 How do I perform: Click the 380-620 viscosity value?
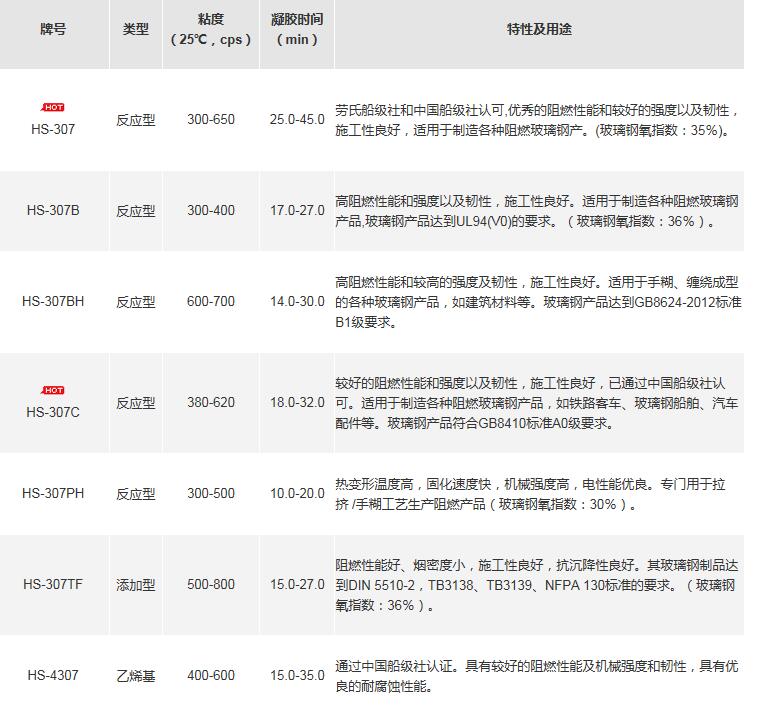pos(210,403)
